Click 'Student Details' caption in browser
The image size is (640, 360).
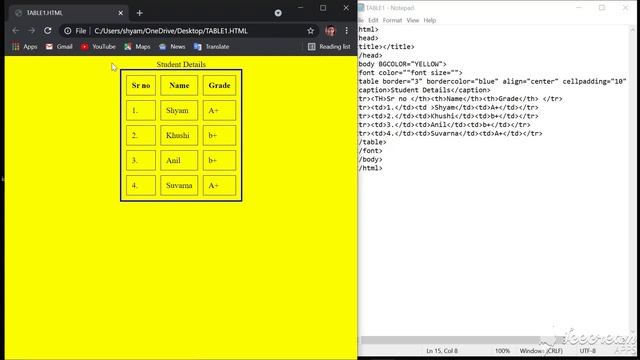(x=181, y=64)
